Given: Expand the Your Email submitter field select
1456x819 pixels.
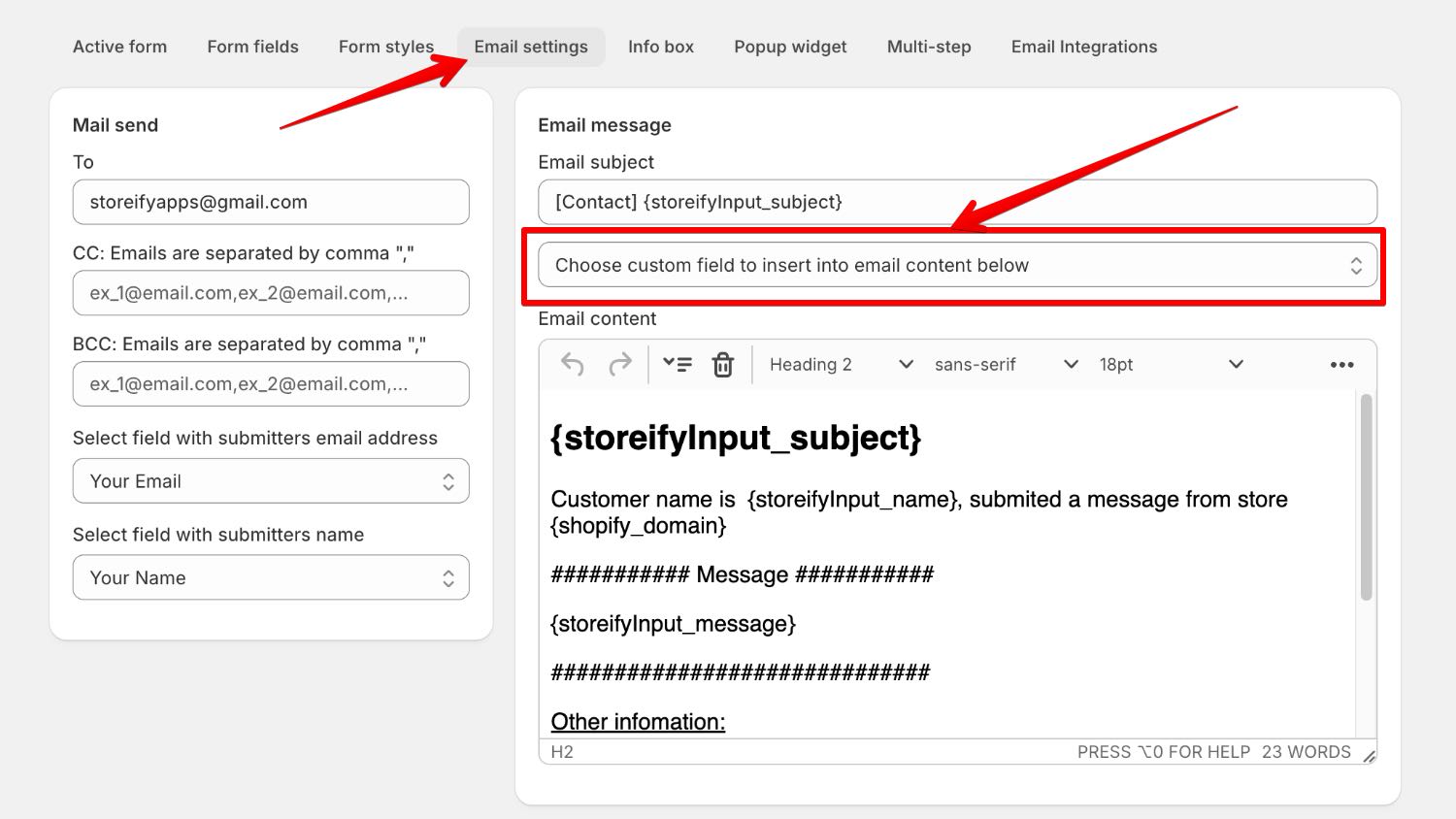Looking at the screenshot, I should (271, 481).
